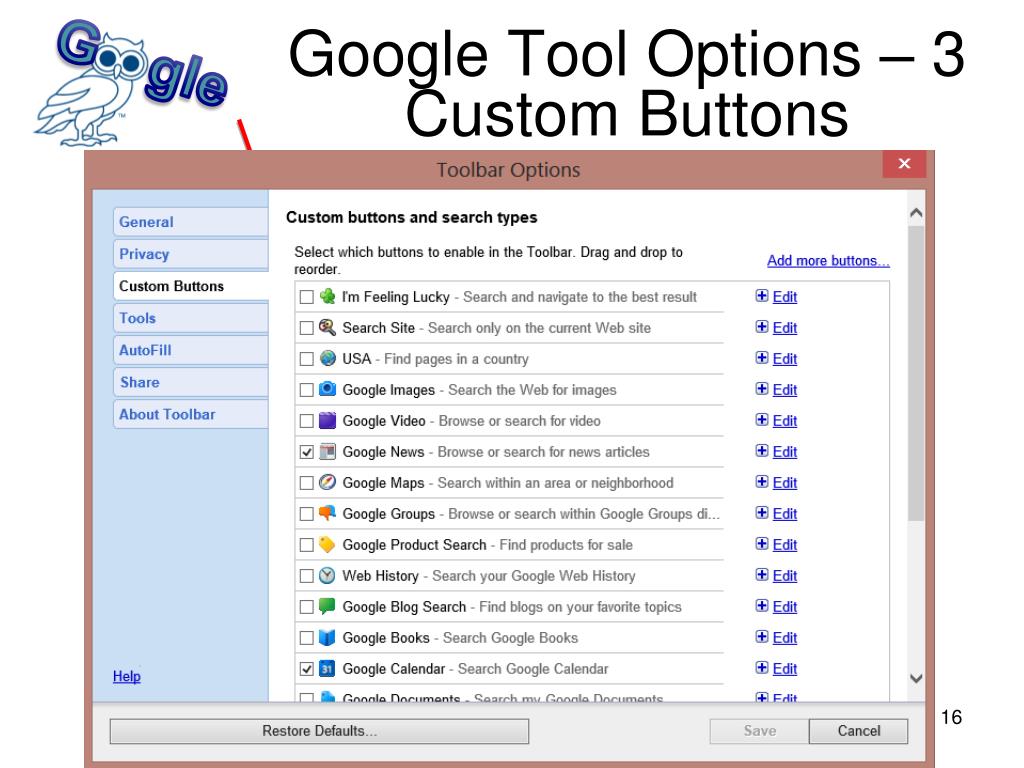Image resolution: width=1024 pixels, height=768 pixels.
Task: Enable the Search Site checkbox
Action: tap(306, 328)
